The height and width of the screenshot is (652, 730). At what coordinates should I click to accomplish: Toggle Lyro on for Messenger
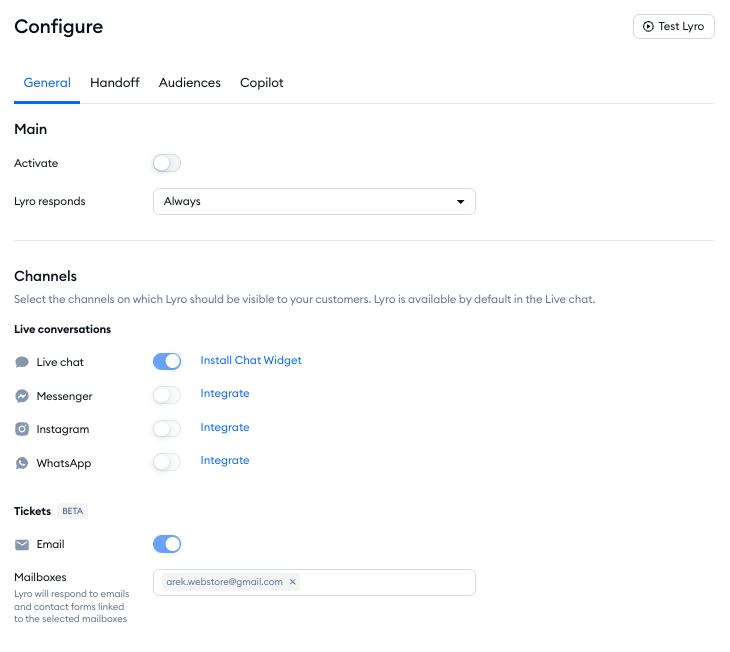click(167, 395)
